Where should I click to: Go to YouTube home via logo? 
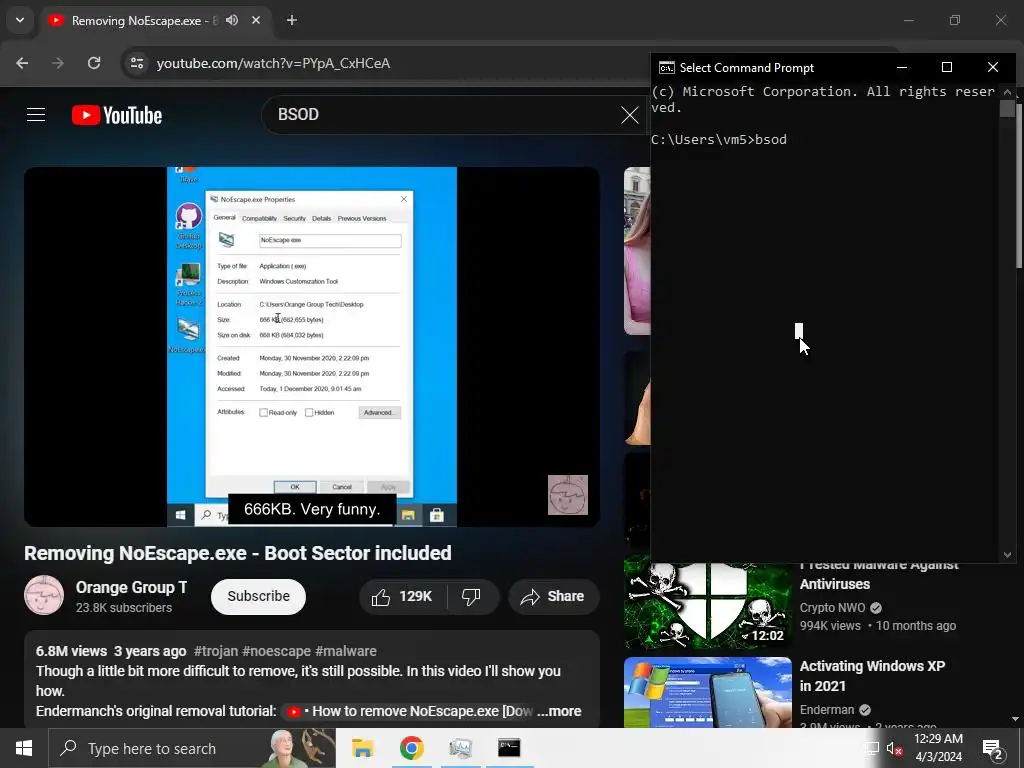[x=117, y=115]
